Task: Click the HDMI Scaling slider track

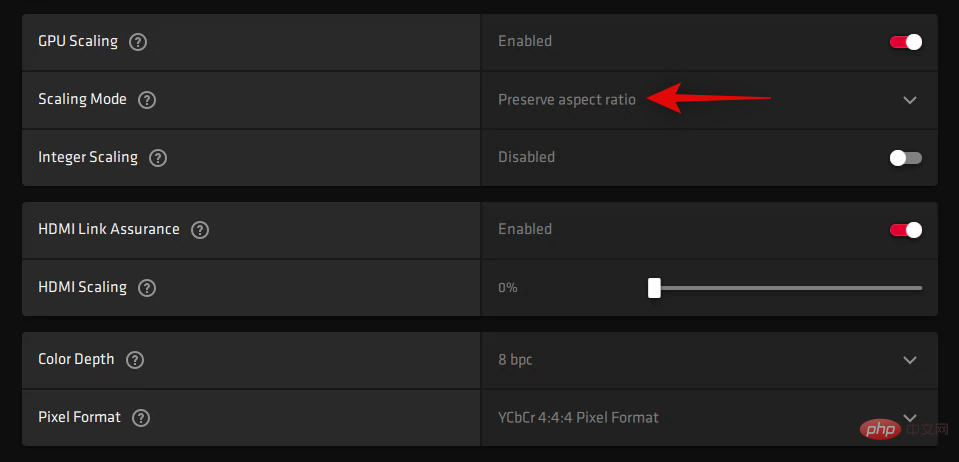Action: (790, 288)
